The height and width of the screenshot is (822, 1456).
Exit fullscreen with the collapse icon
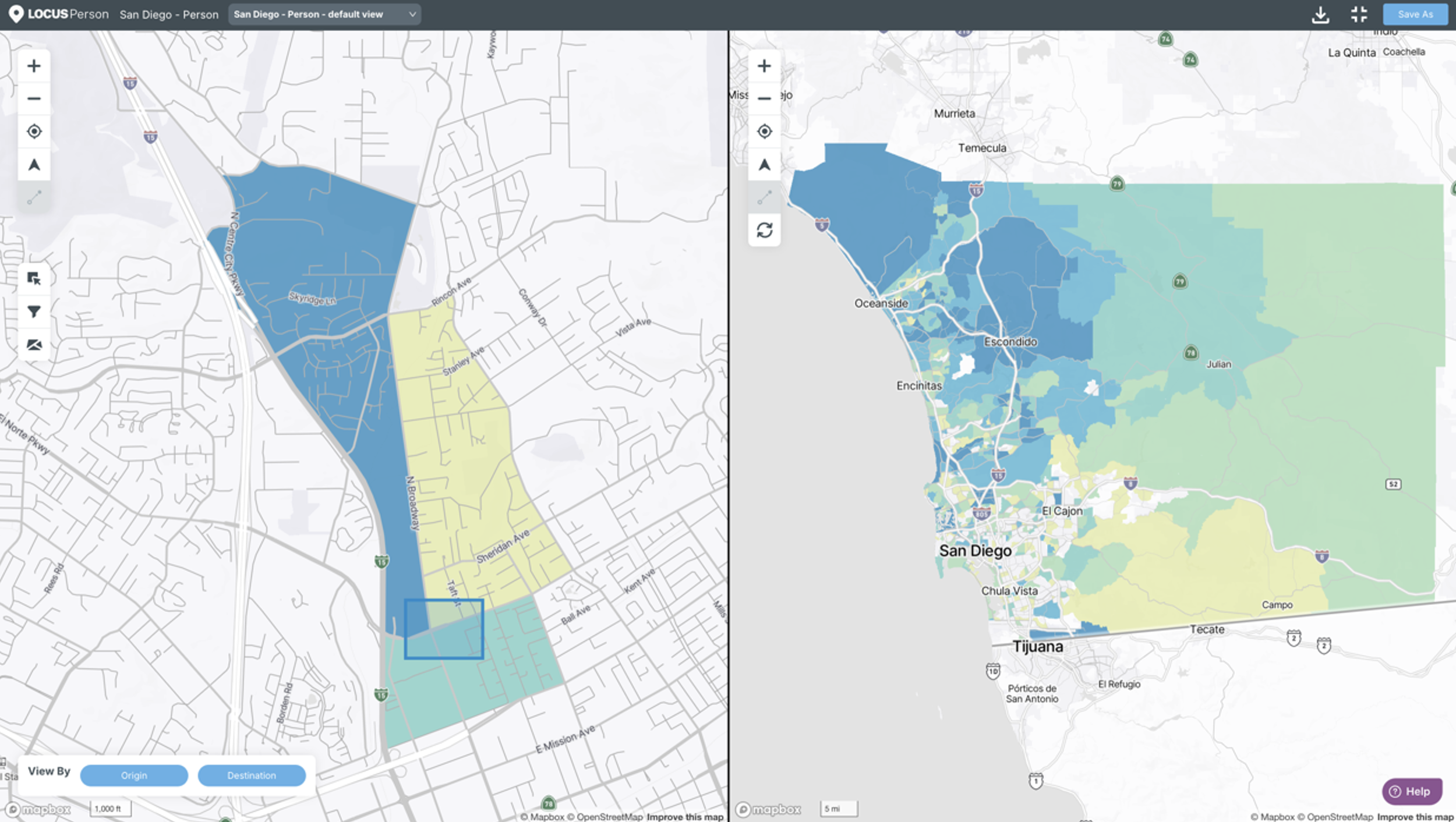coord(1359,15)
